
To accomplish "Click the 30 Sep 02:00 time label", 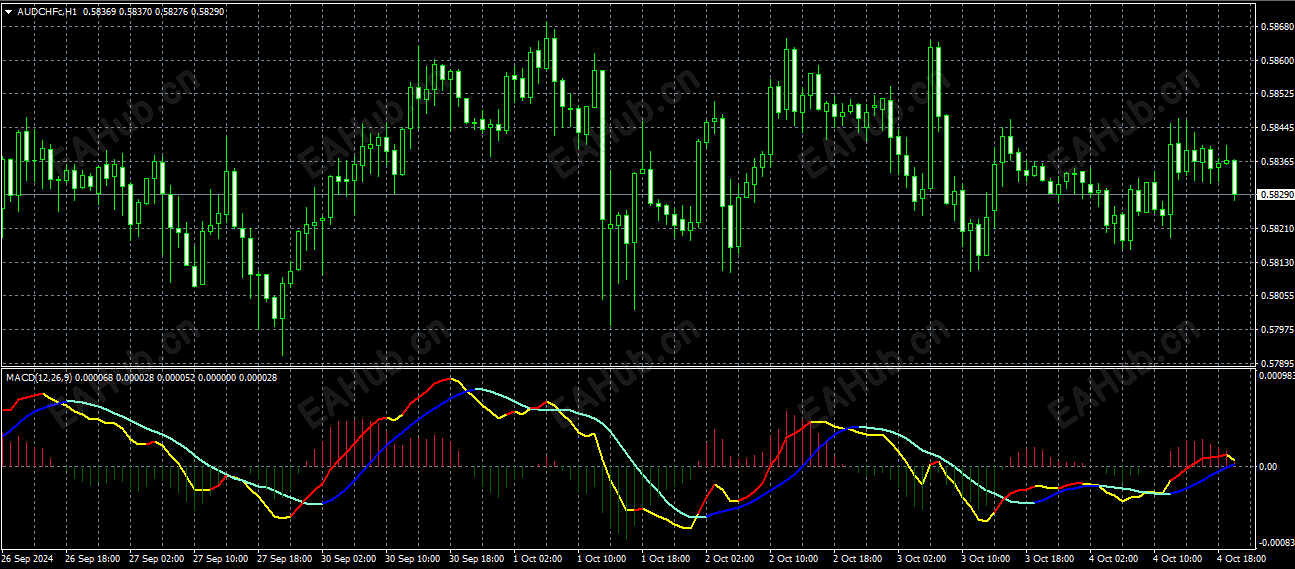I will click(x=347, y=558).
